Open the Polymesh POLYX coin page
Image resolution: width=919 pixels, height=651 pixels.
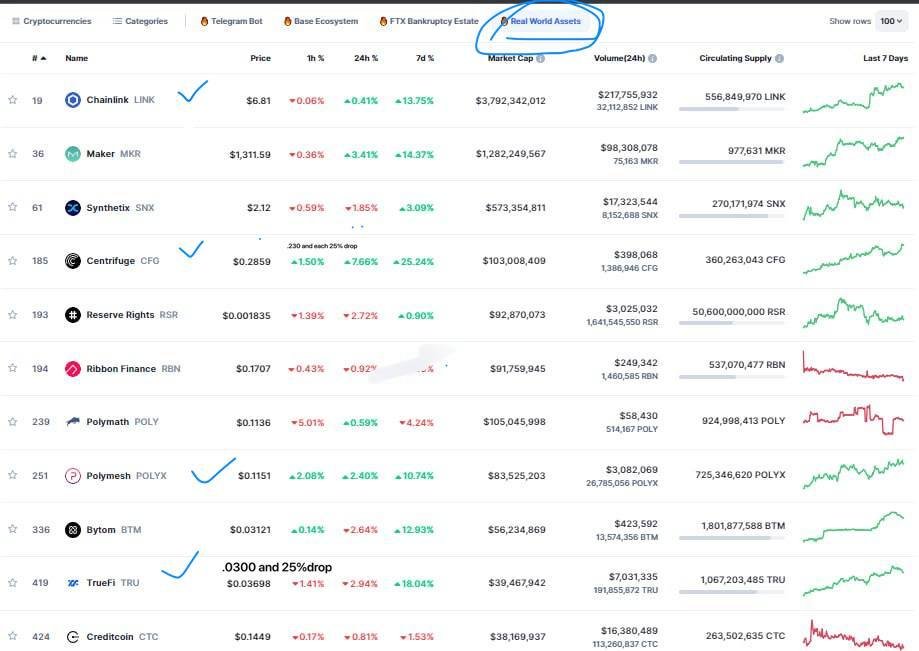pos(127,476)
